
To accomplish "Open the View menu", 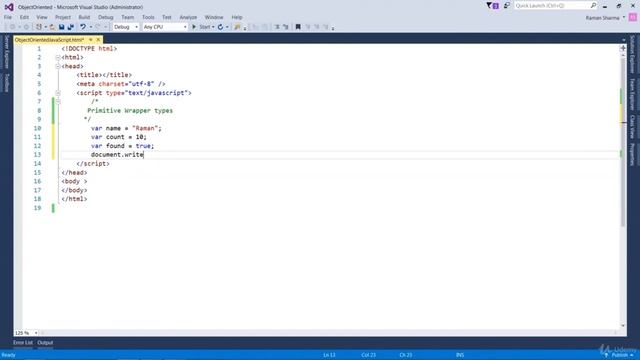I will (42, 17).
